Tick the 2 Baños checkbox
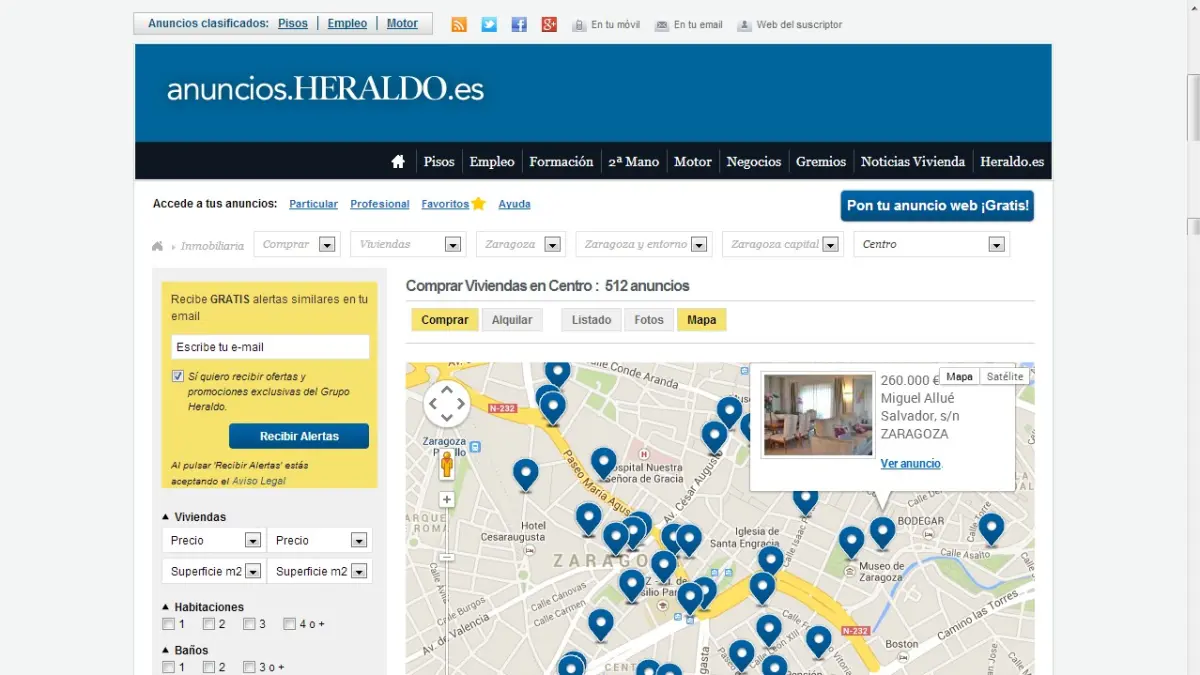The height and width of the screenshot is (675, 1200). [x=209, y=667]
